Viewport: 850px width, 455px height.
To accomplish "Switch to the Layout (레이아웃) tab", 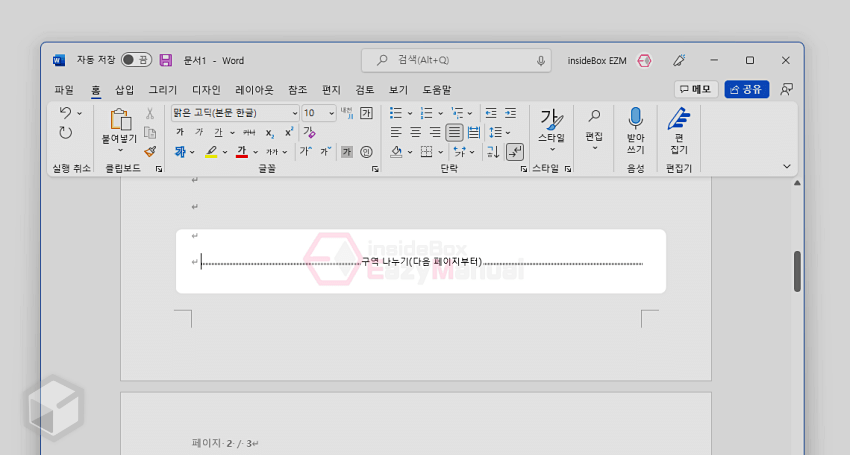I will click(254, 90).
